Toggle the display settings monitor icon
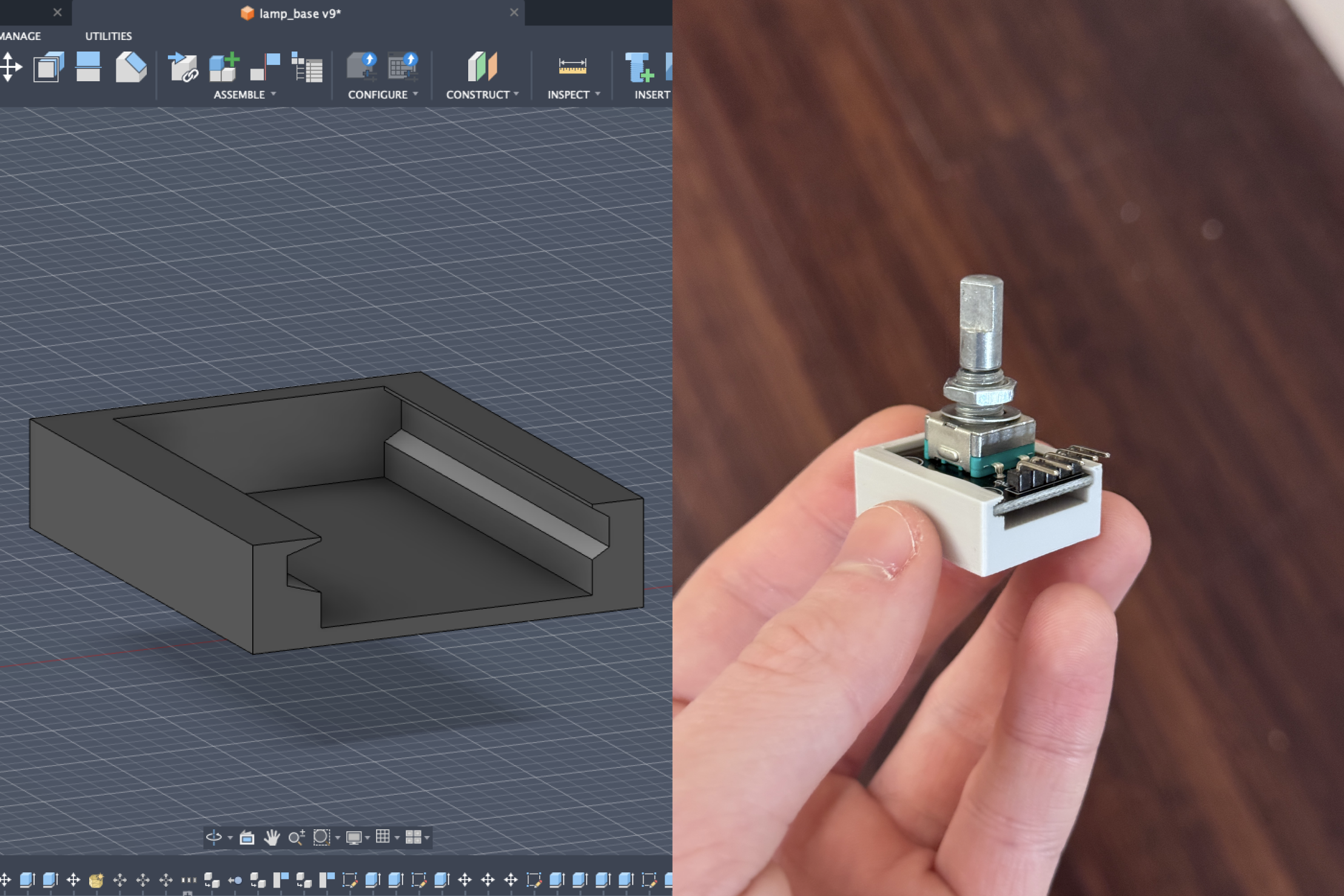1344x896 pixels. (x=354, y=837)
